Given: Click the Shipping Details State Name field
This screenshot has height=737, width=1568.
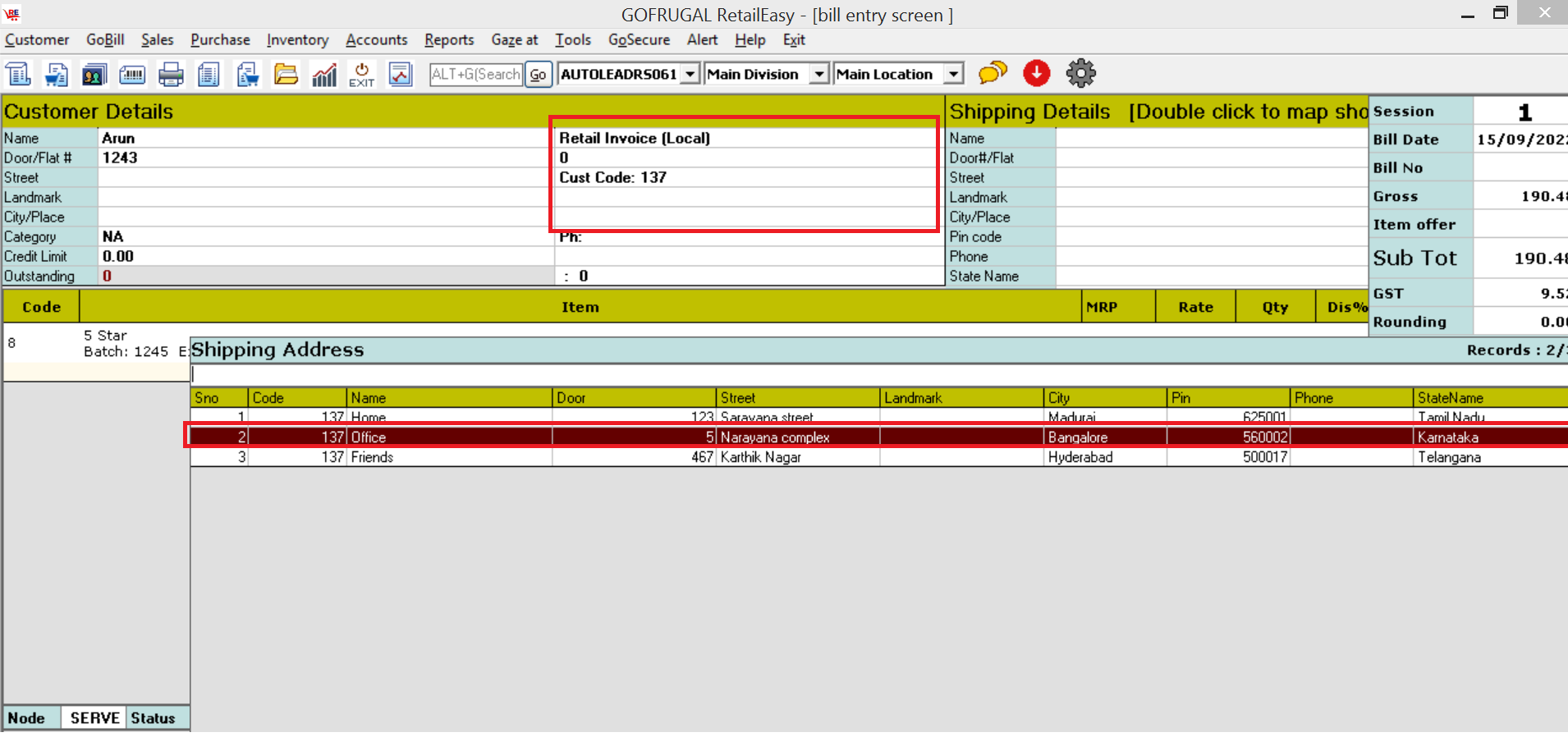Looking at the screenshot, I should (x=1212, y=276).
